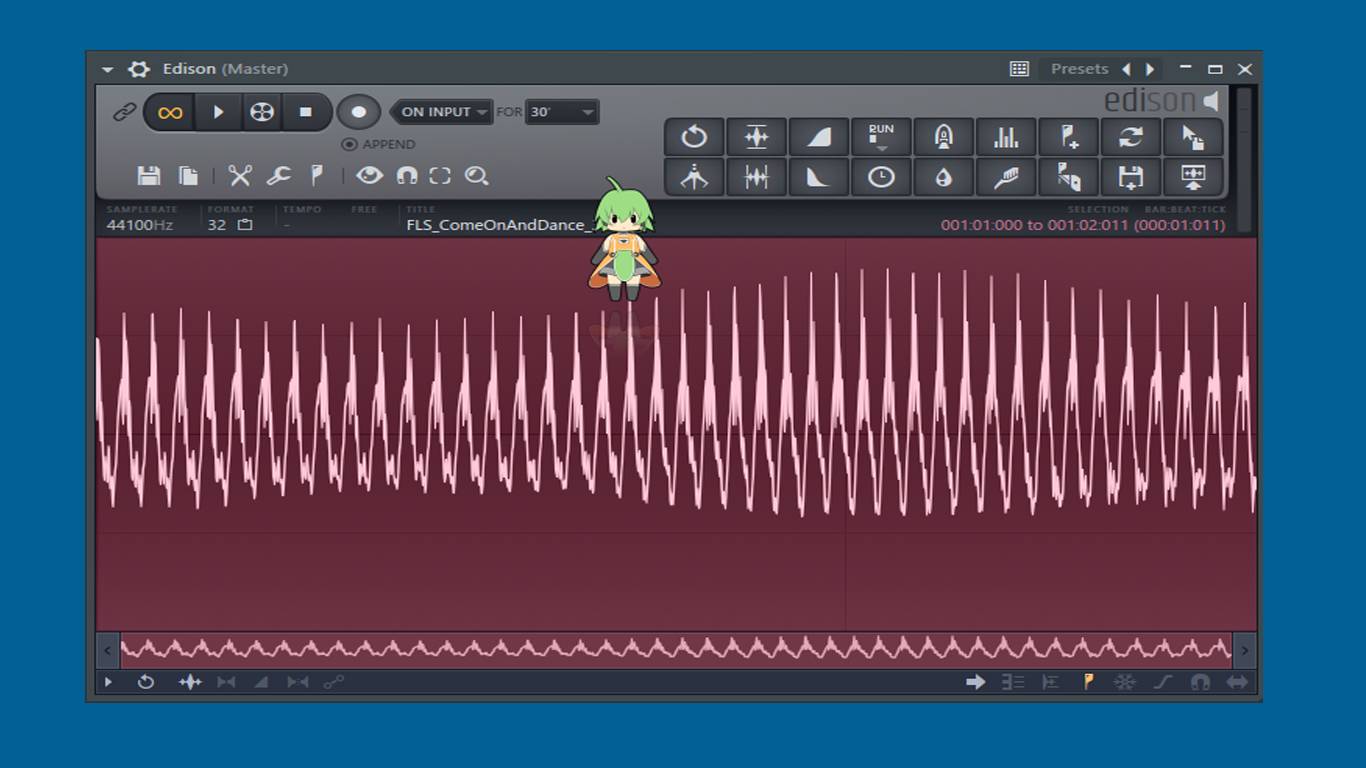Click the flag with plus add-marker icon
The height and width of the screenshot is (768, 1366).
[x=1068, y=137]
